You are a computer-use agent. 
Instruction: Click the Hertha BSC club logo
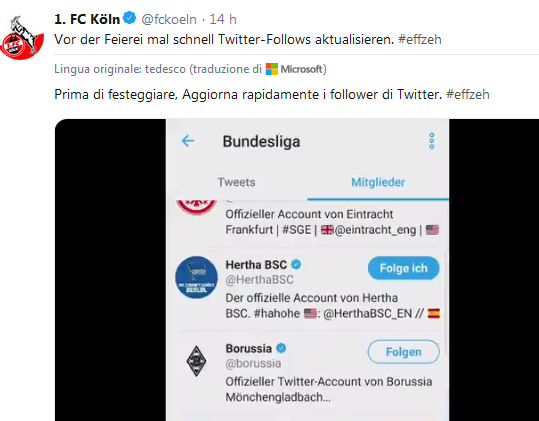196,277
